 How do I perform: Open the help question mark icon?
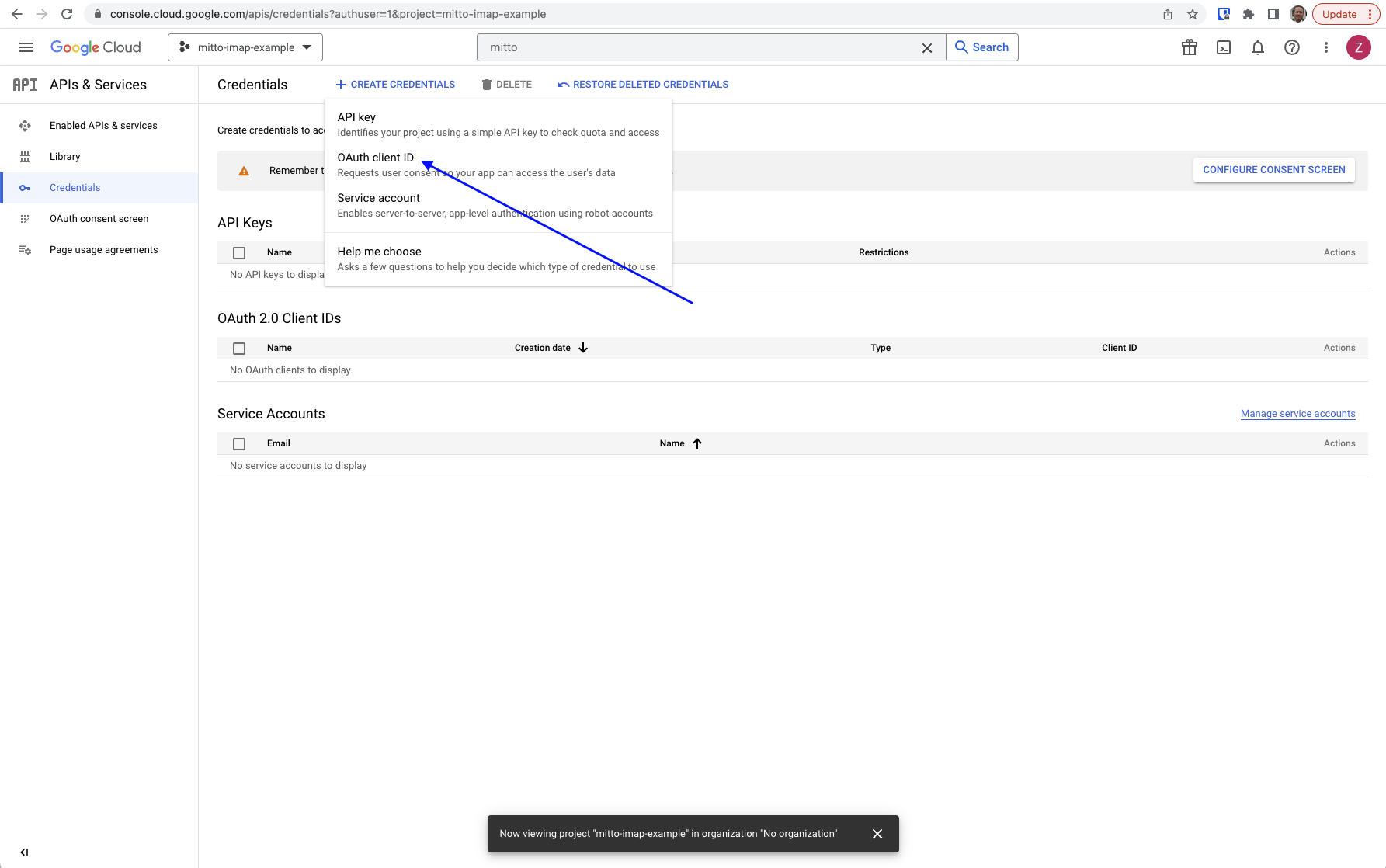click(1292, 47)
